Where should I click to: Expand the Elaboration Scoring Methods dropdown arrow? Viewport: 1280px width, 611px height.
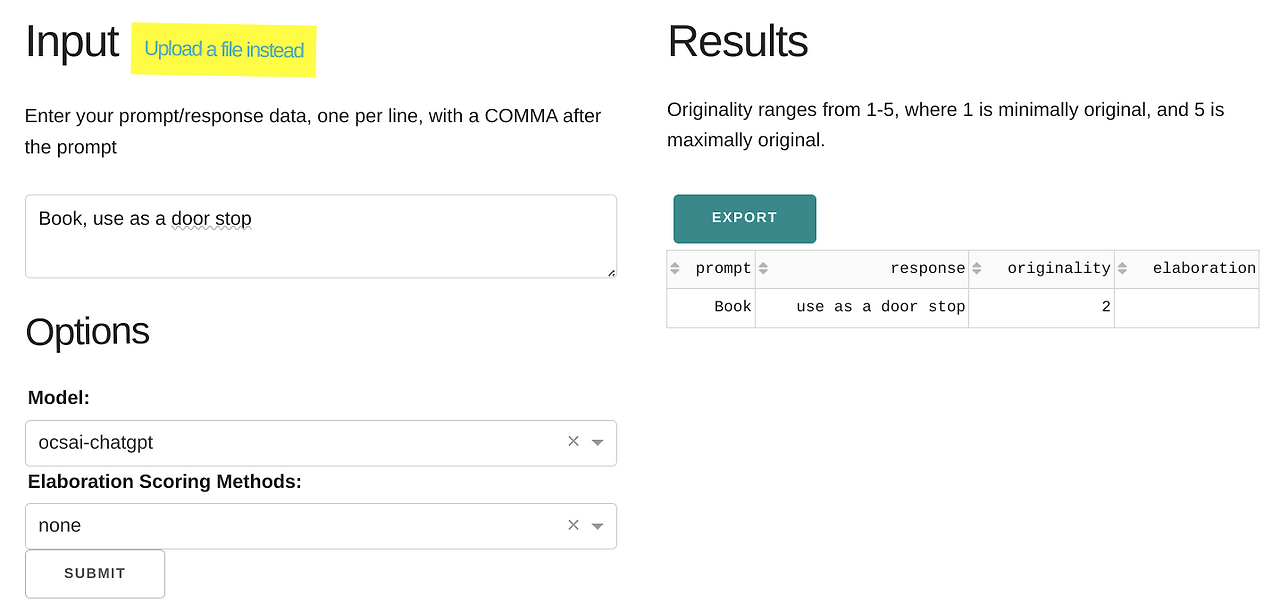598,526
